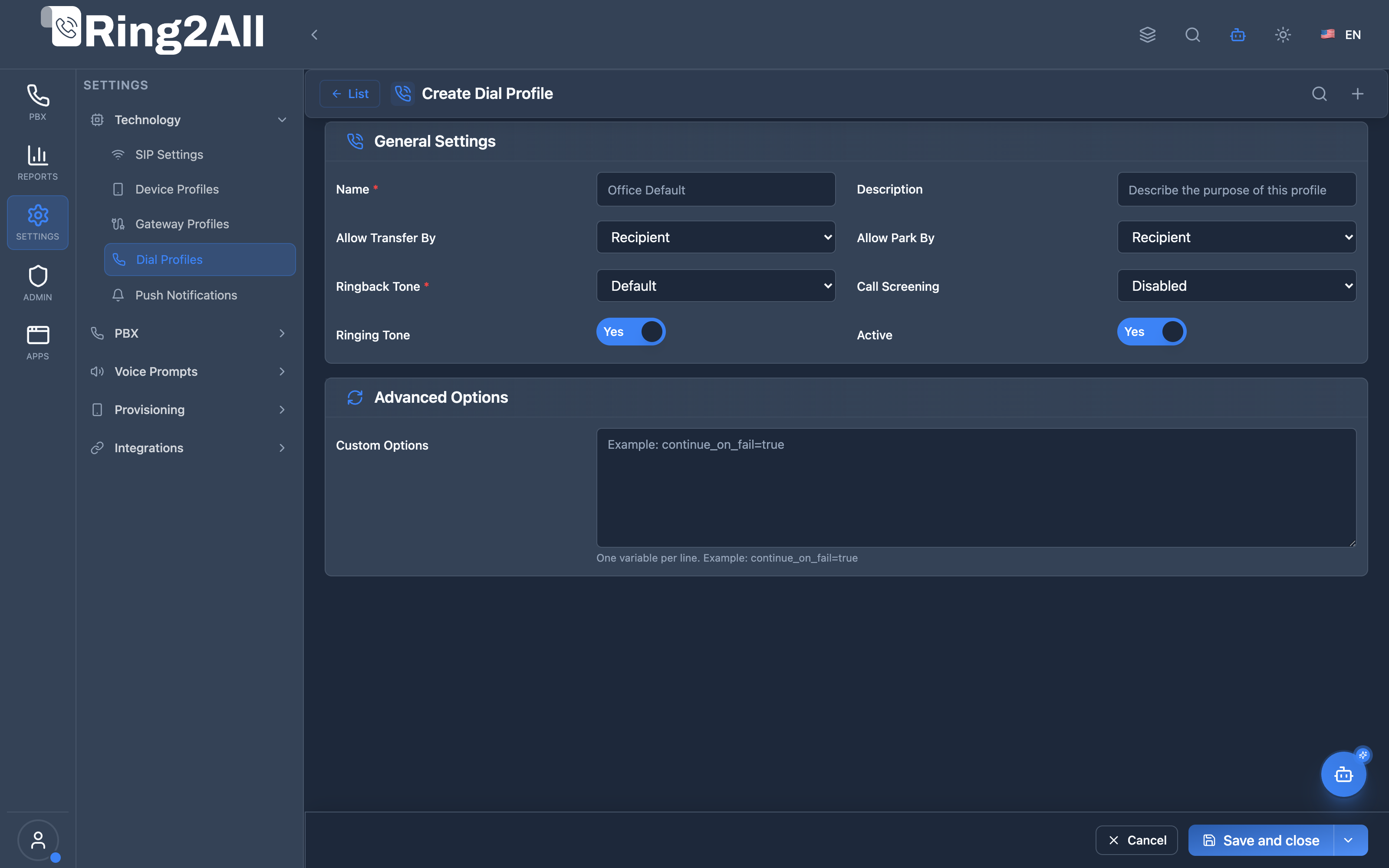Open the Reports section icon
The height and width of the screenshot is (868, 1389).
(x=37, y=162)
